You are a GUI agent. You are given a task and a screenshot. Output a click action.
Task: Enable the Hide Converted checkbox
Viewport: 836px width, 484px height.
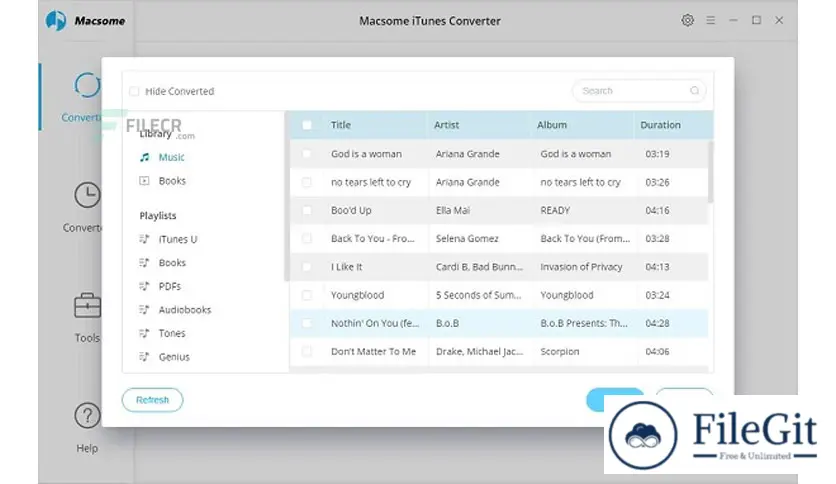(x=134, y=91)
